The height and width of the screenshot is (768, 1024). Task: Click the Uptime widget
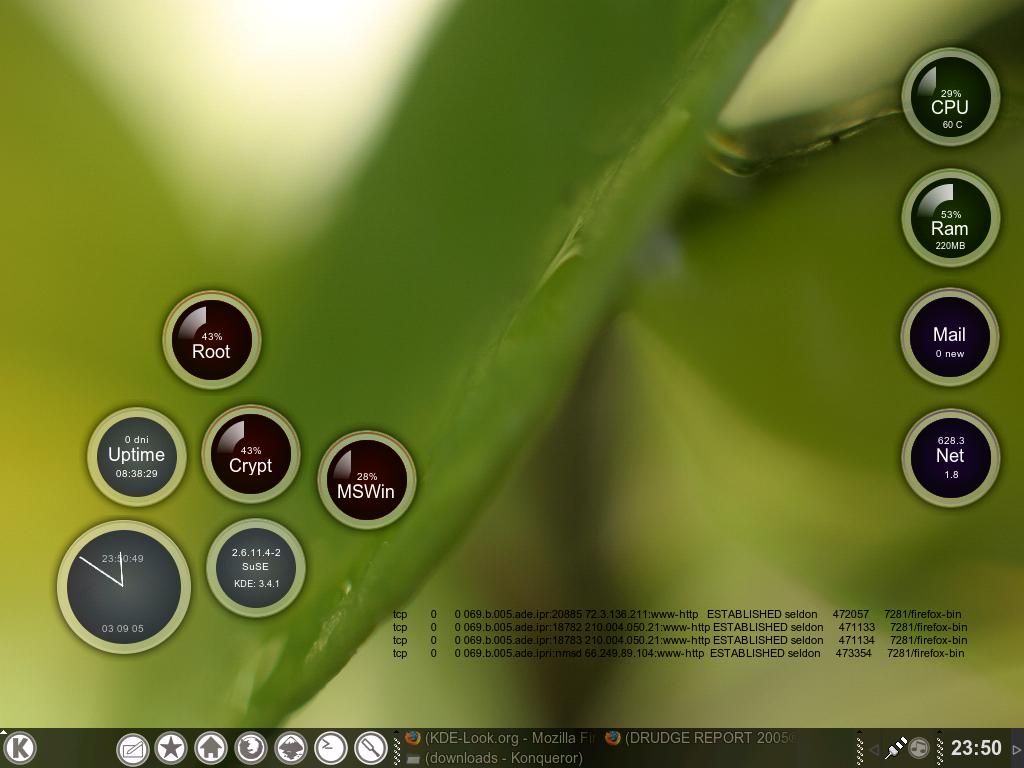click(x=136, y=456)
